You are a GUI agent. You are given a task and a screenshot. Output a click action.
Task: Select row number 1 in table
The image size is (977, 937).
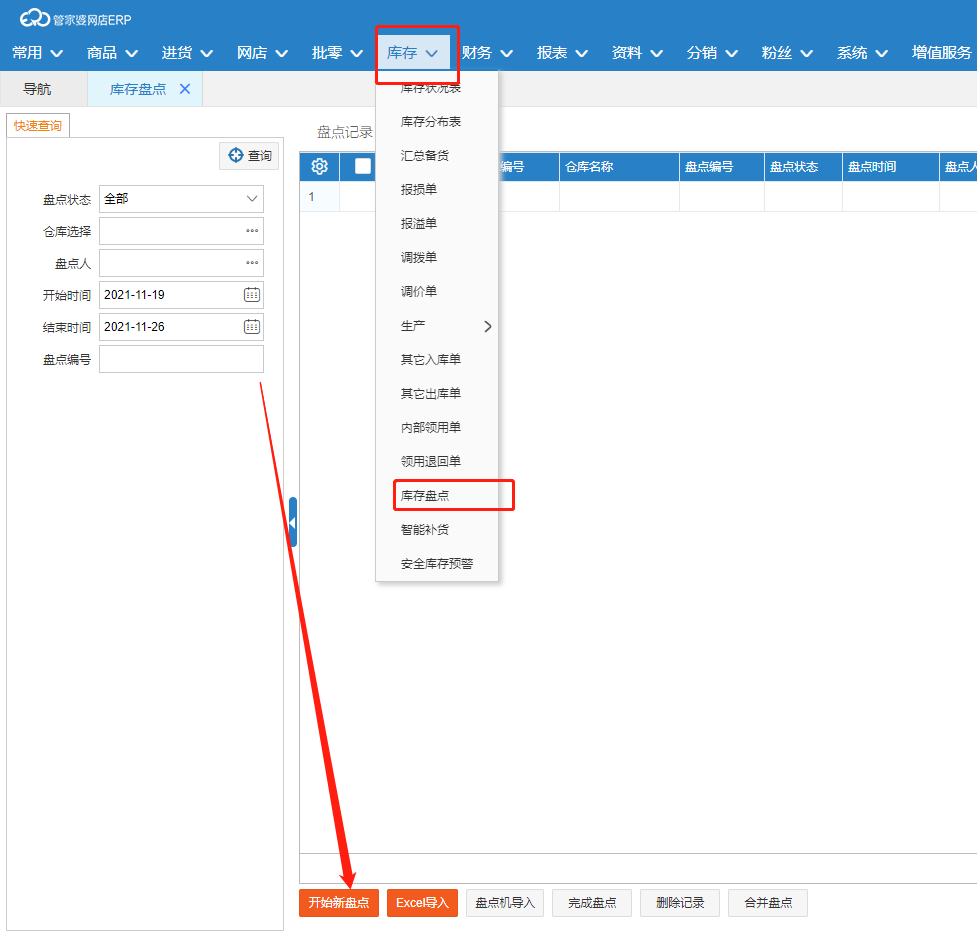click(x=319, y=196)
